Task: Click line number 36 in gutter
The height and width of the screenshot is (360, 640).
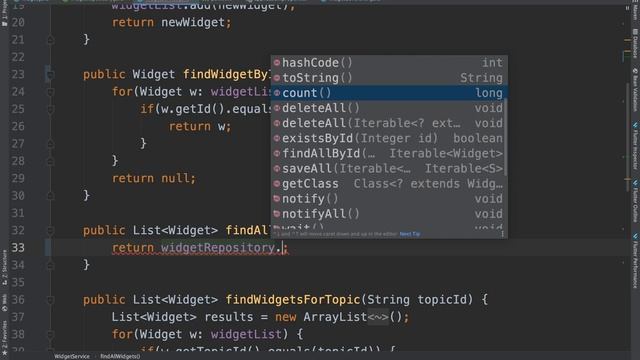Action: 18,300
